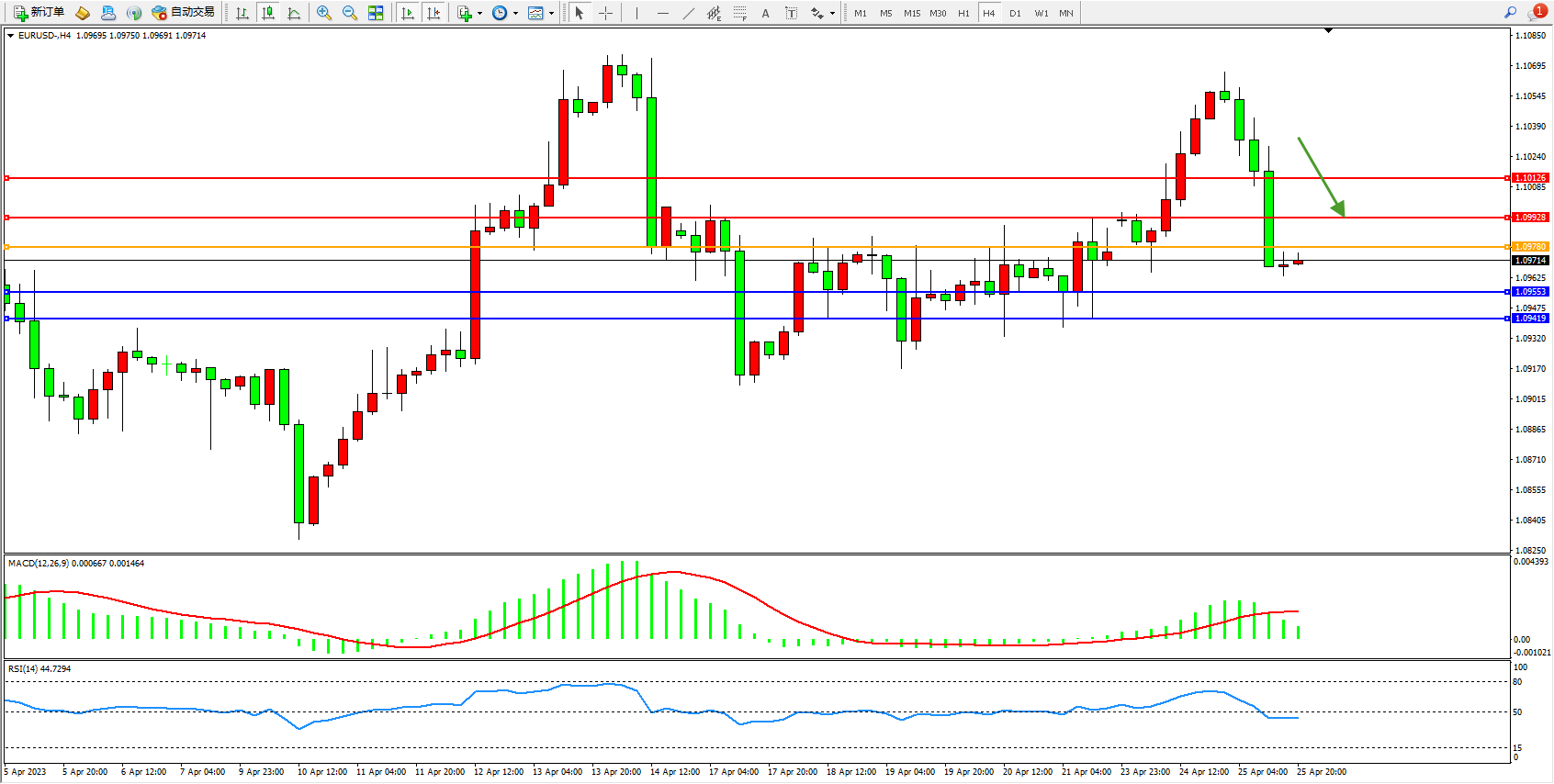Click the zoom out magnifier icon
This screenshot has width=1554, height=784.
[x=350, y=13]
